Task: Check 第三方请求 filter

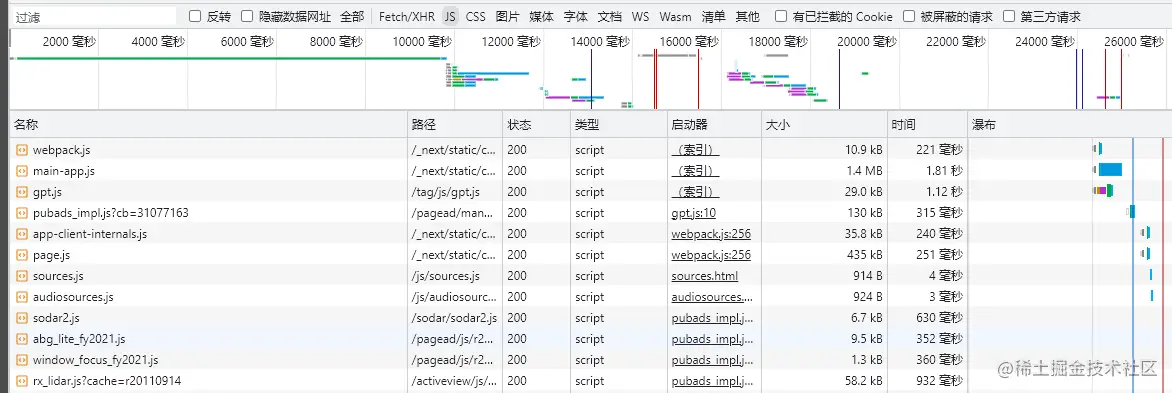Action: (1008, 16)
